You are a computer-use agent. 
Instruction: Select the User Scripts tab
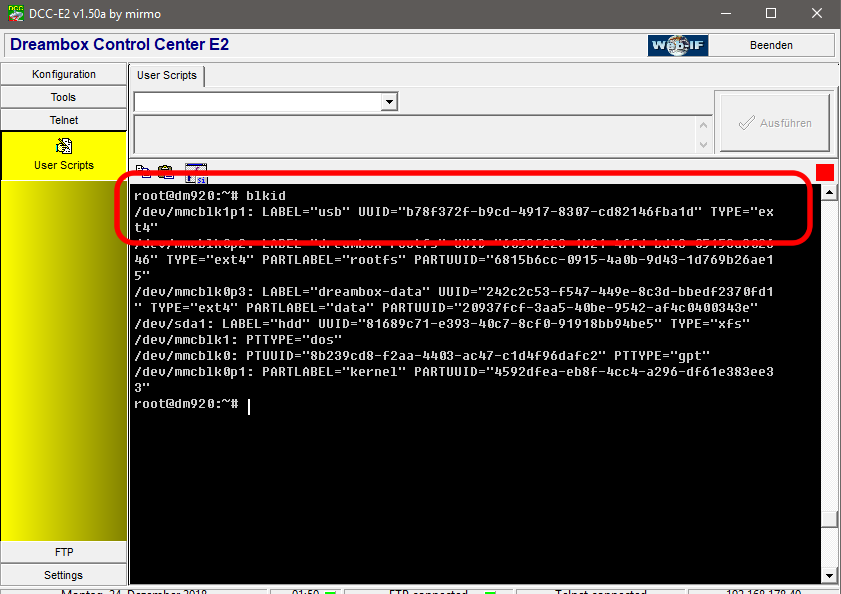click(166, 76)
